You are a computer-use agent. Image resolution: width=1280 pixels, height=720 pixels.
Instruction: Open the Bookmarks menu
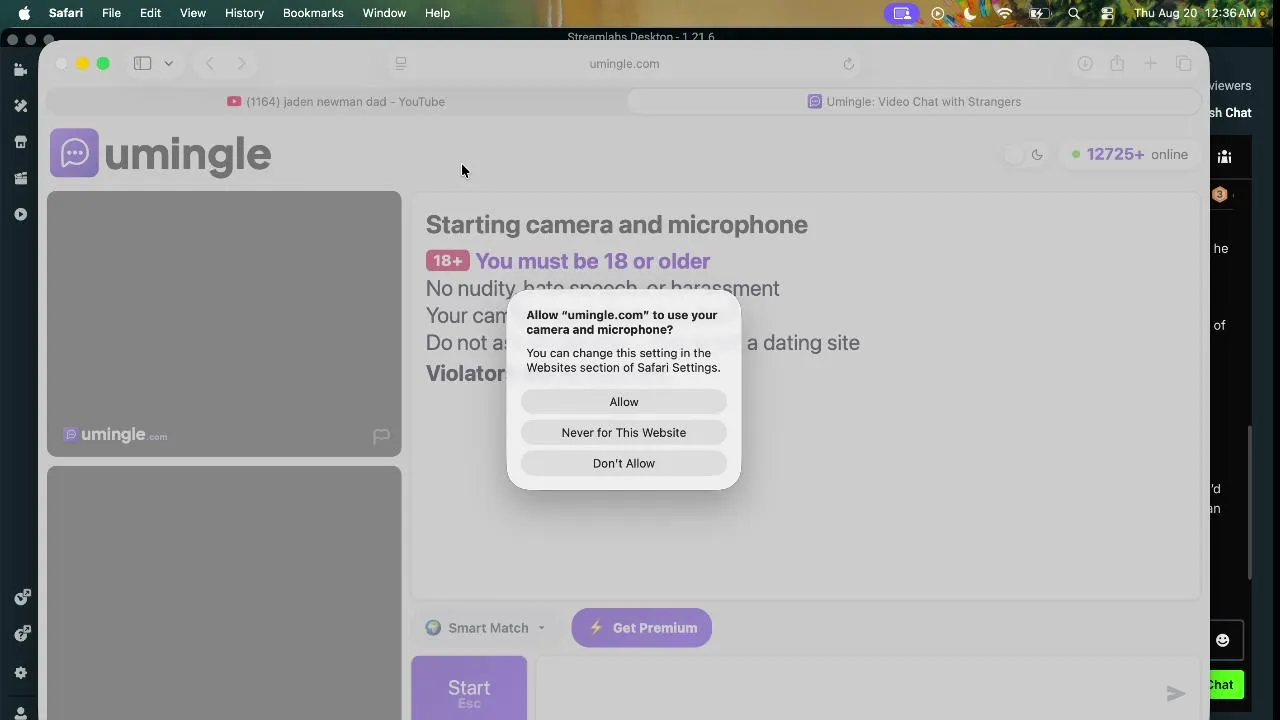[x=313, y=13]
